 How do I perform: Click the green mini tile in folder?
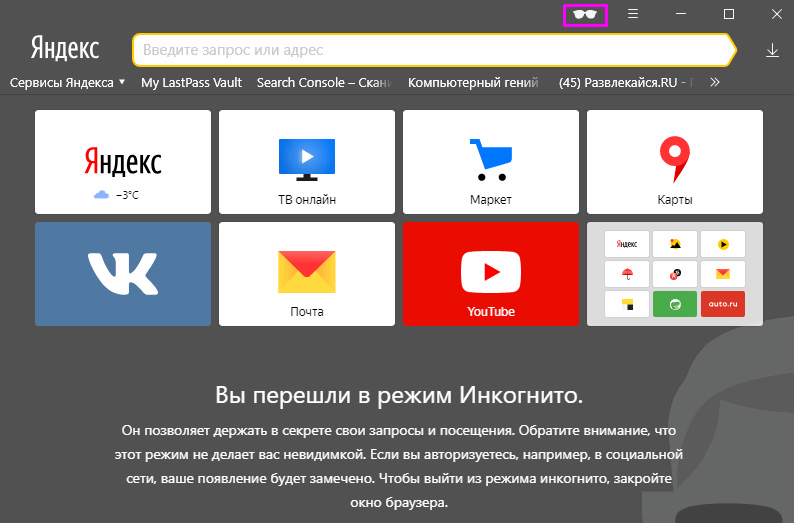pos(675,304)
